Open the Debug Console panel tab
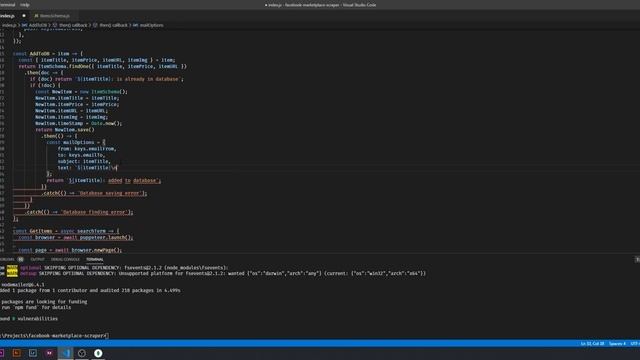 (65, 259)
